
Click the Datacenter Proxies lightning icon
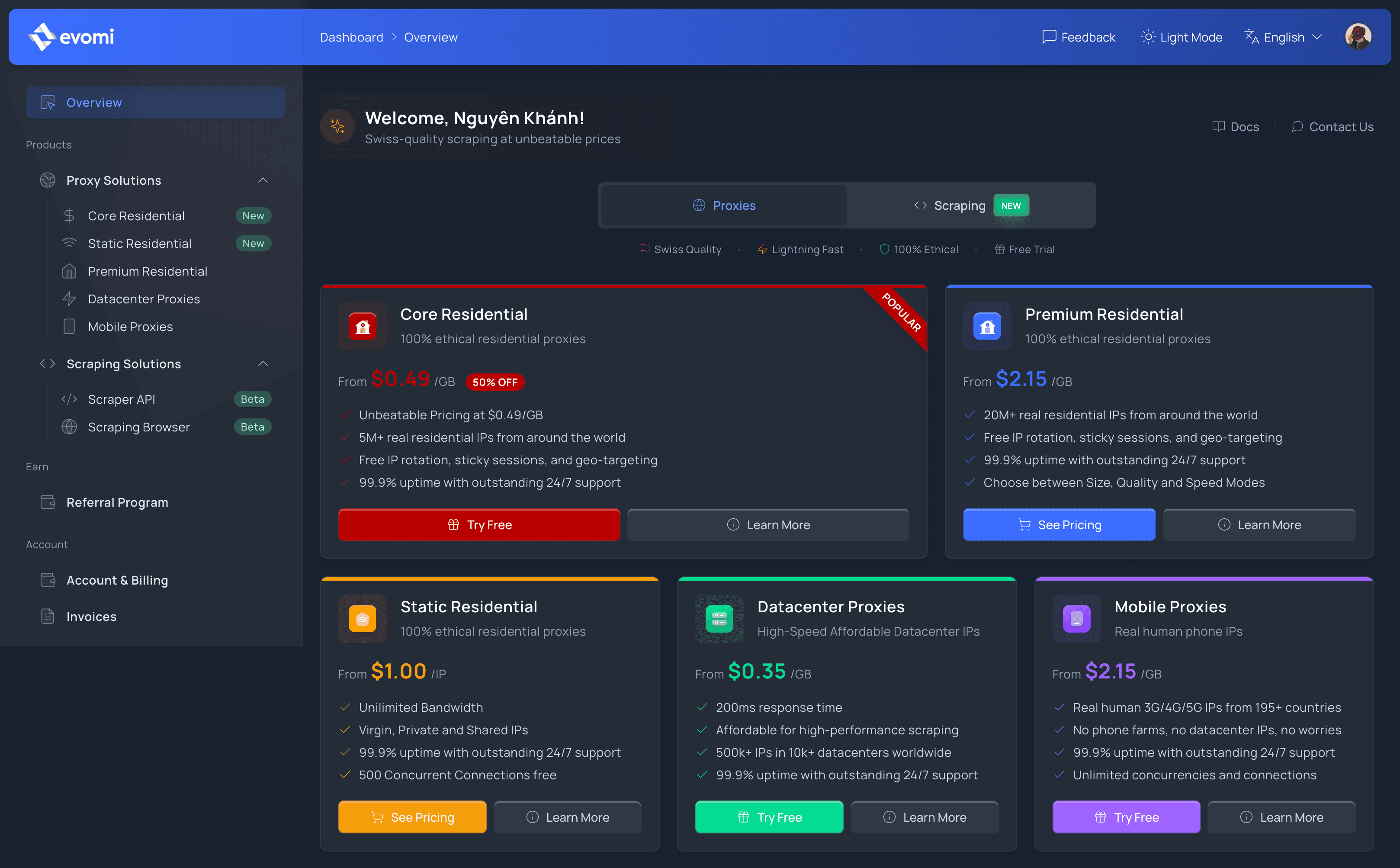point(69,299)
